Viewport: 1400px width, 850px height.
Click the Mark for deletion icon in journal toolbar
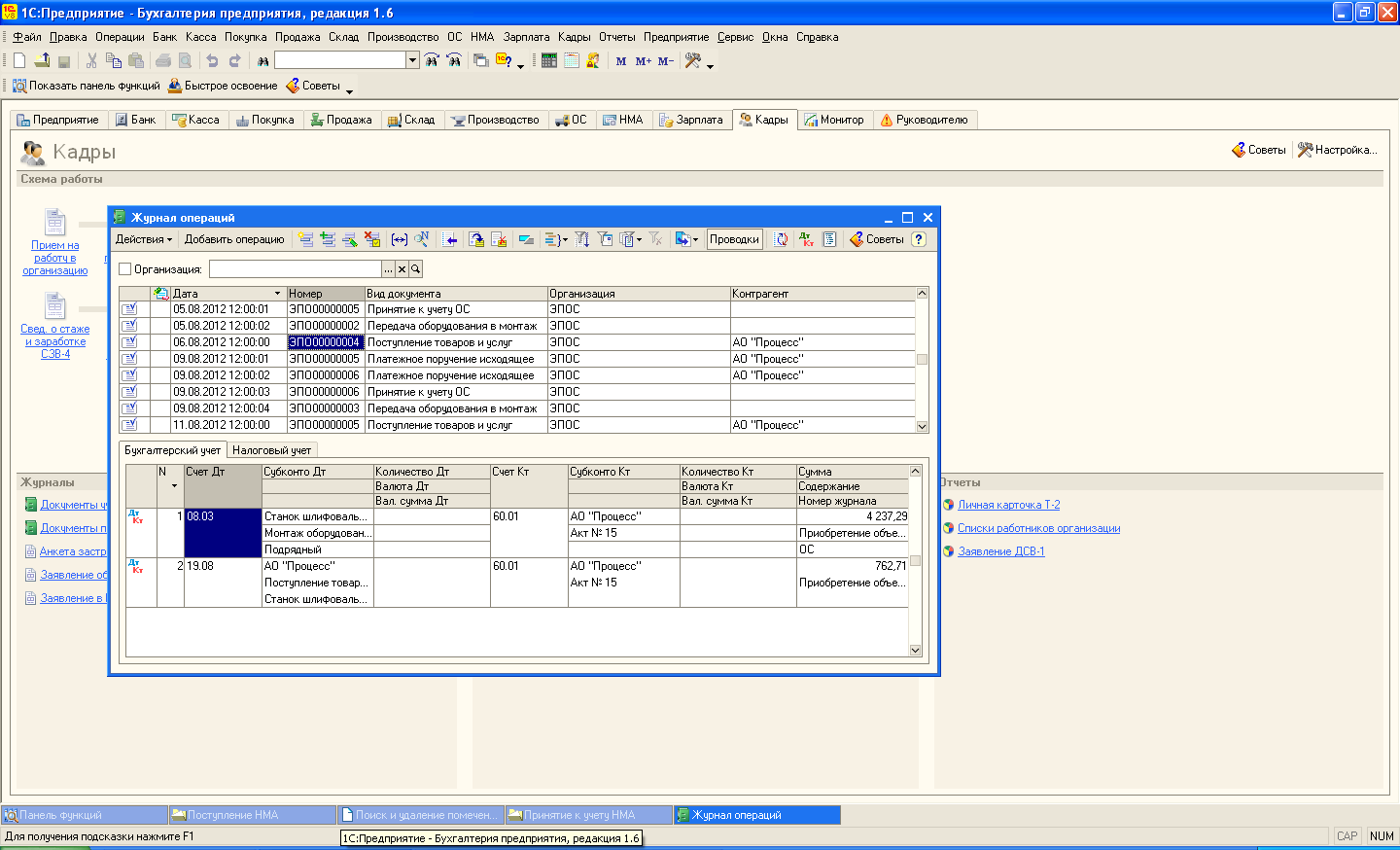click(x=372, y=239)
